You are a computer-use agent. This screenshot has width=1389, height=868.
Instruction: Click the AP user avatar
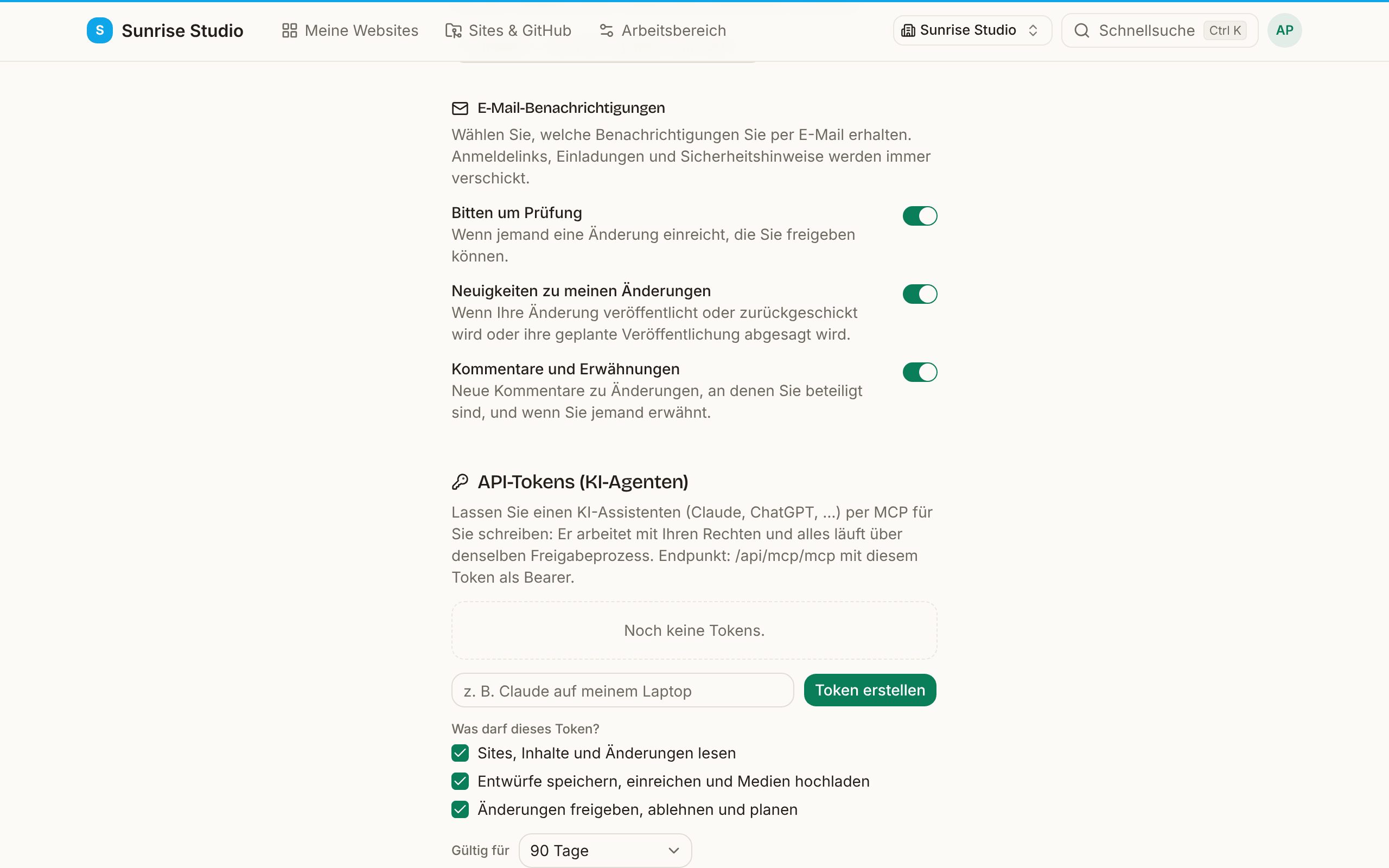[1284, 30]
